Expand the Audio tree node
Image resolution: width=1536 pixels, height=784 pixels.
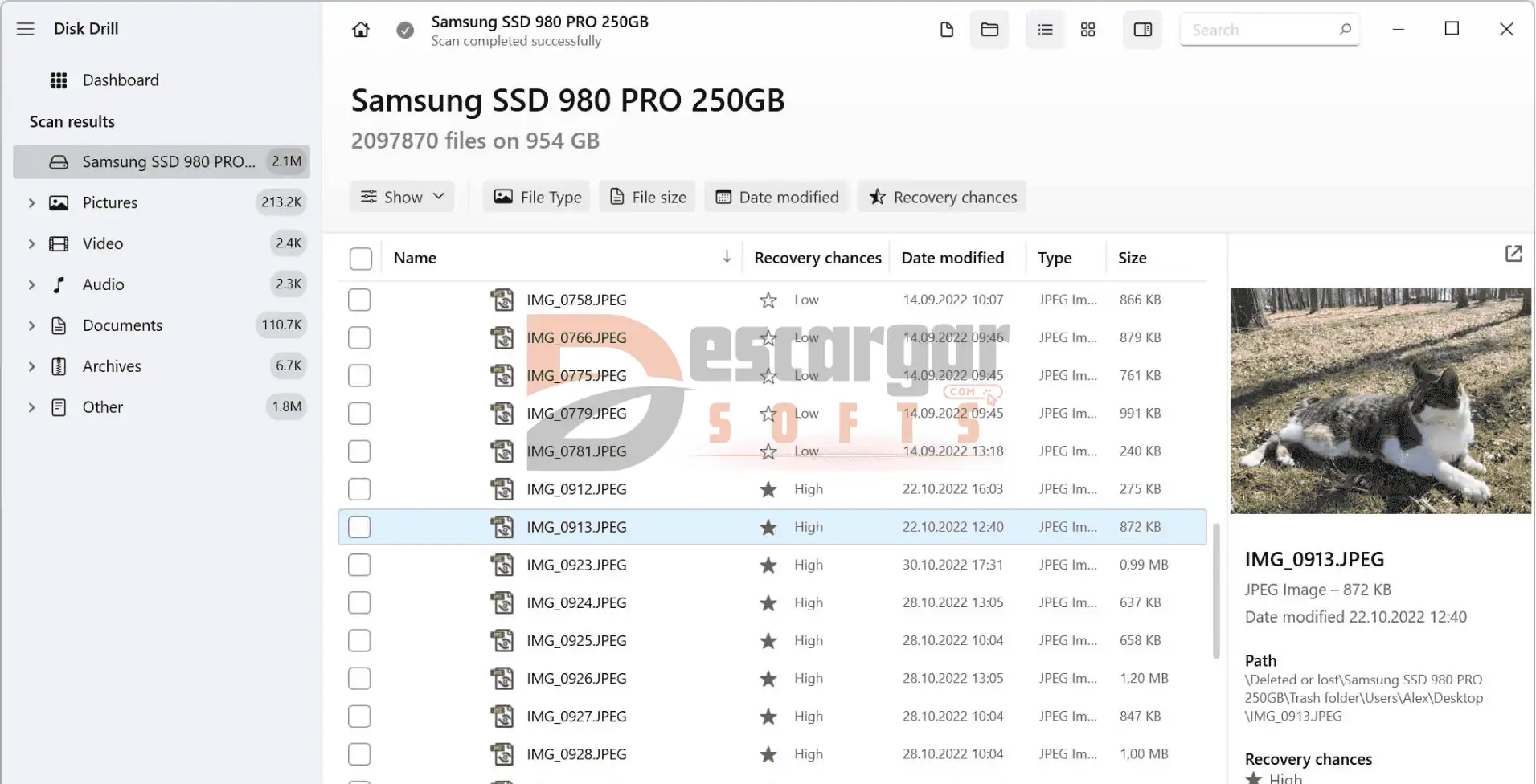[x=31, y=284]
